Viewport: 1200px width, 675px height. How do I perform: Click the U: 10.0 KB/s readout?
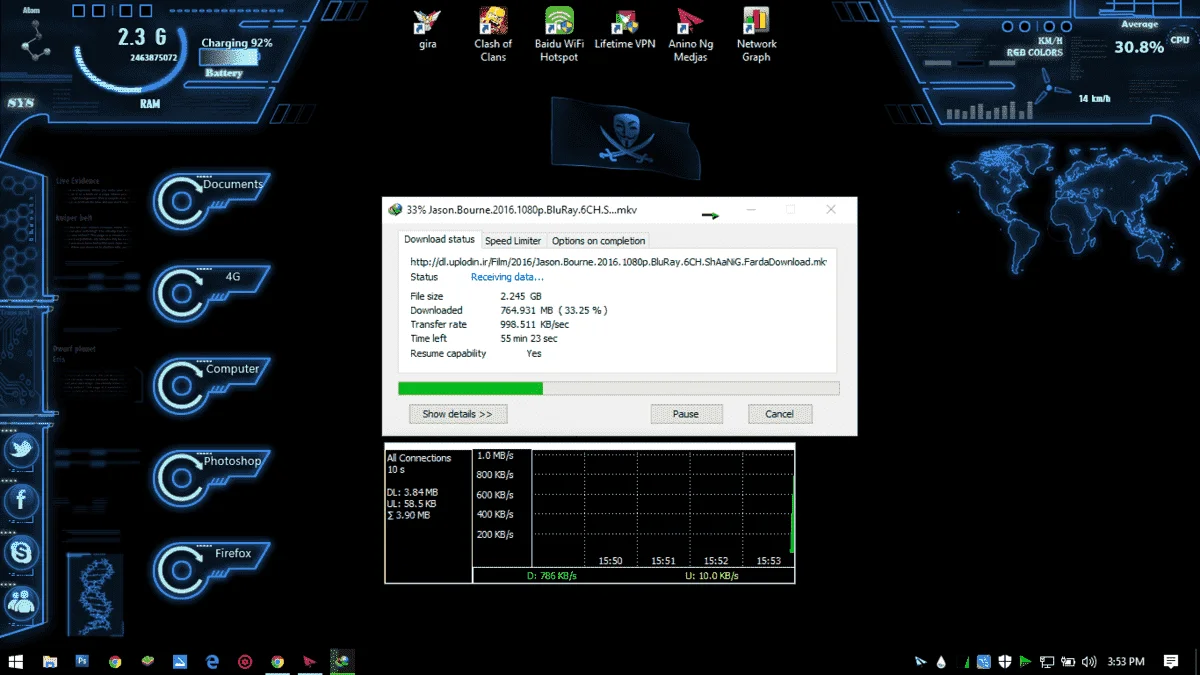[x=711, y=576]
